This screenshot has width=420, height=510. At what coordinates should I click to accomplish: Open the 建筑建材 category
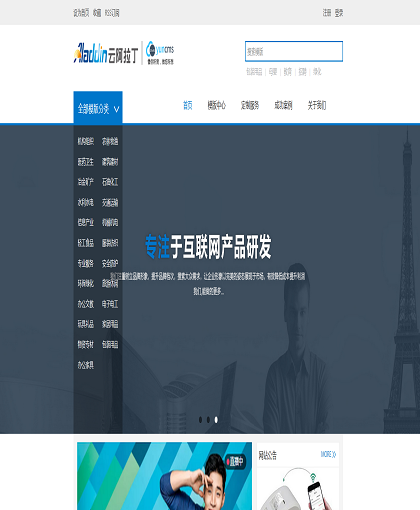pos(110,162)
